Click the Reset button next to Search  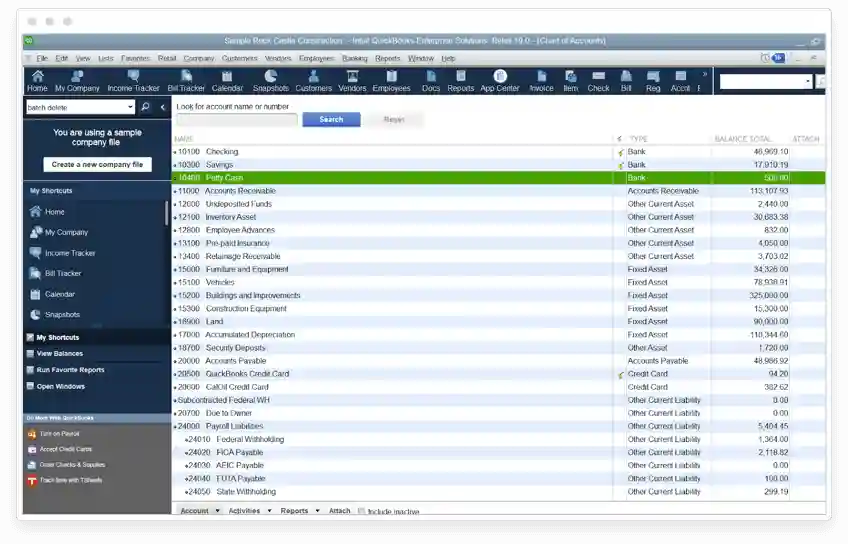(x=394, y=119)
